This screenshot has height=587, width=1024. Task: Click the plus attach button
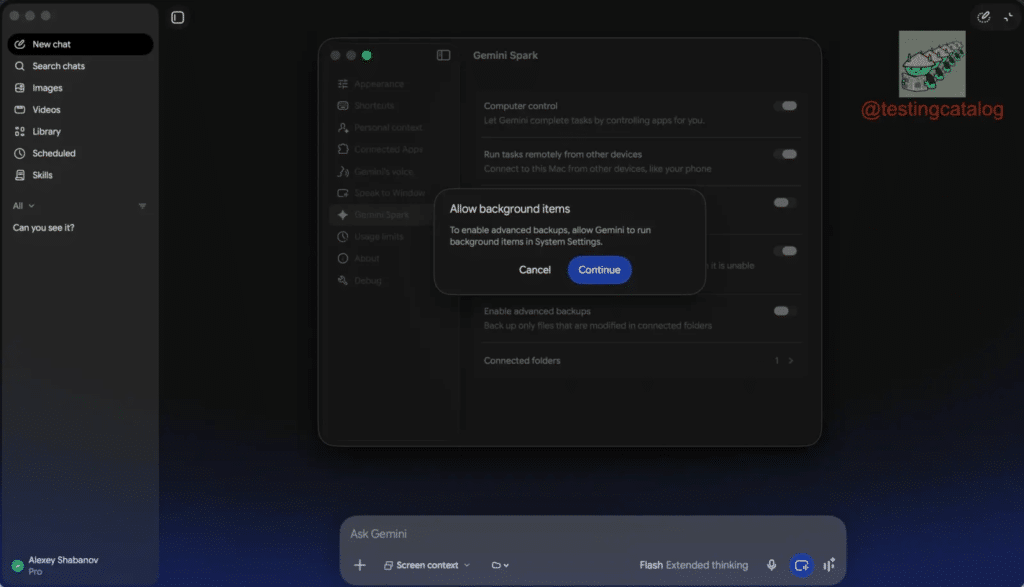[x=360, y=565]
